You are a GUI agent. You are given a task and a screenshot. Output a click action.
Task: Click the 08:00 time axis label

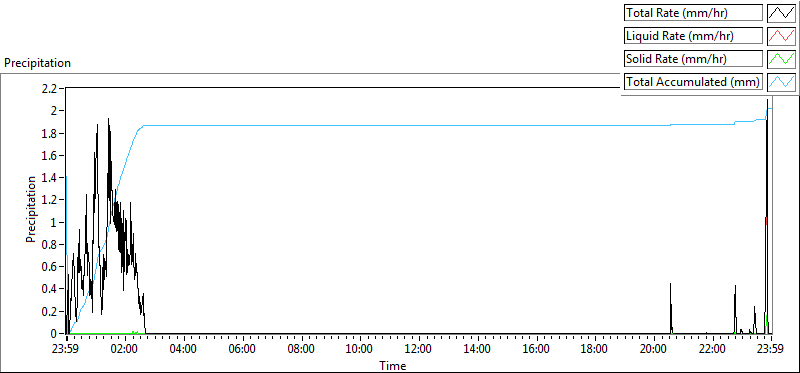coord(301,350)
